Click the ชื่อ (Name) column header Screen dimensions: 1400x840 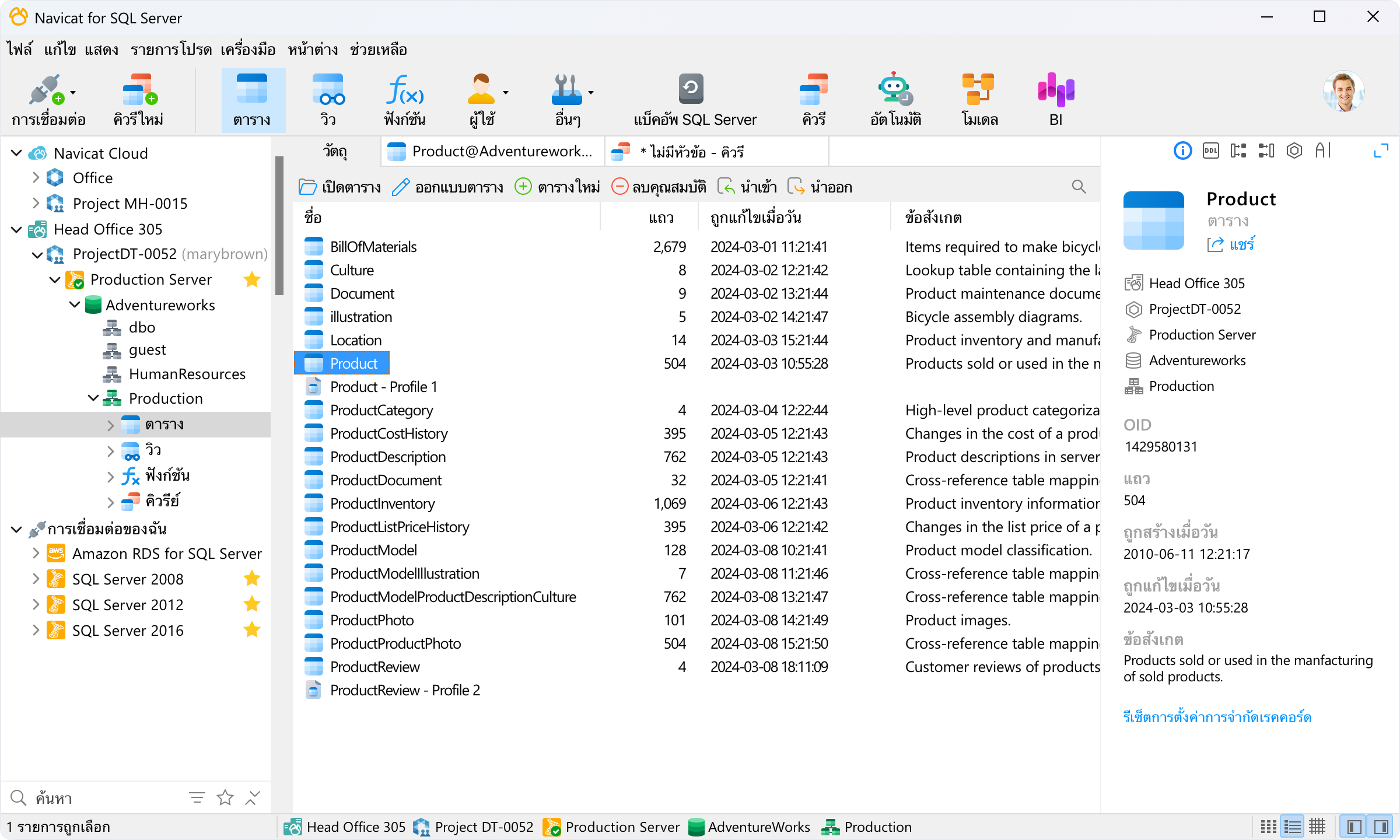pos(447,218)
